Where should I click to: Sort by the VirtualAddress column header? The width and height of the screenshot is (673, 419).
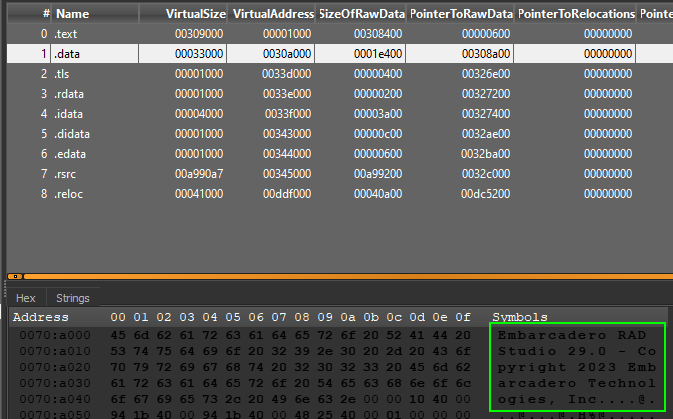coord(271,14)
